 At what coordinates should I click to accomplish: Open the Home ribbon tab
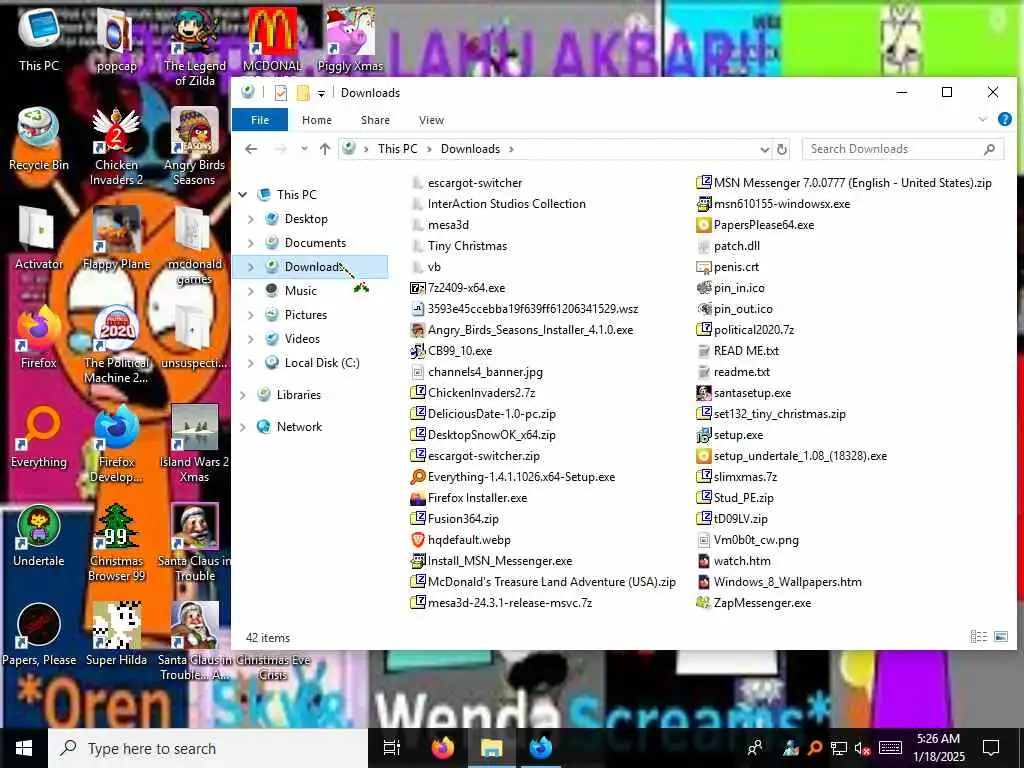[x=317, y=120]
